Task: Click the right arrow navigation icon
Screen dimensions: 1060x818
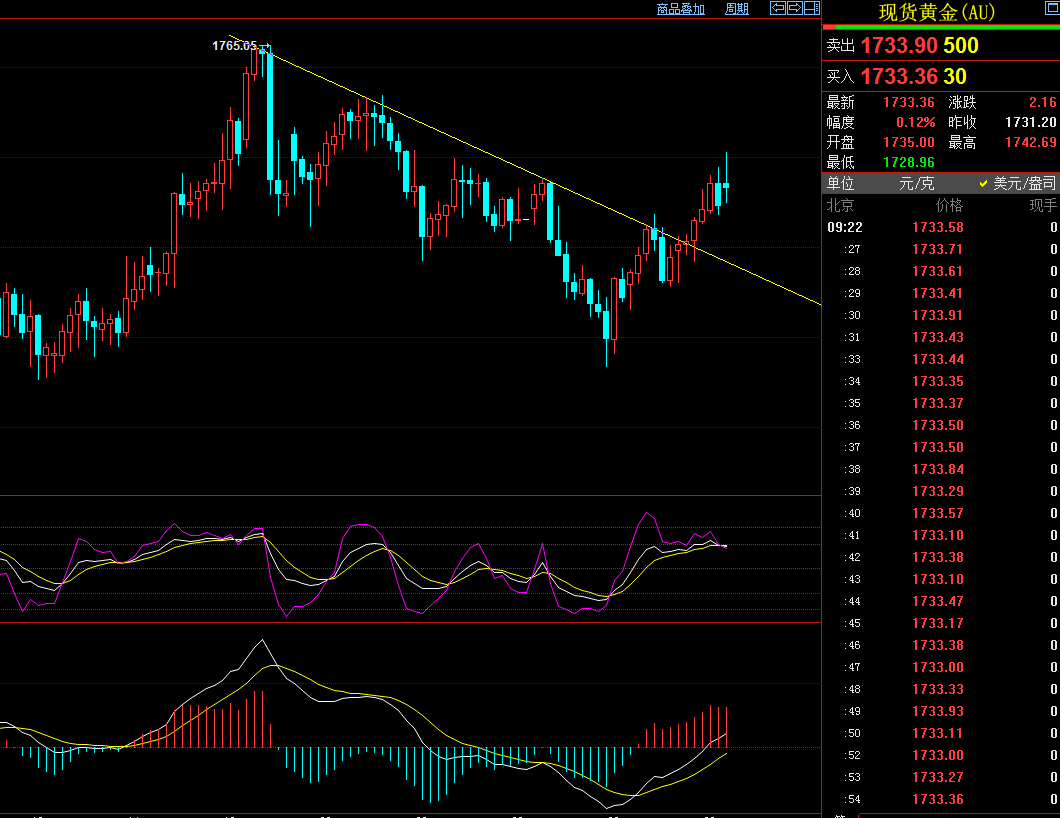Action: 794,8
